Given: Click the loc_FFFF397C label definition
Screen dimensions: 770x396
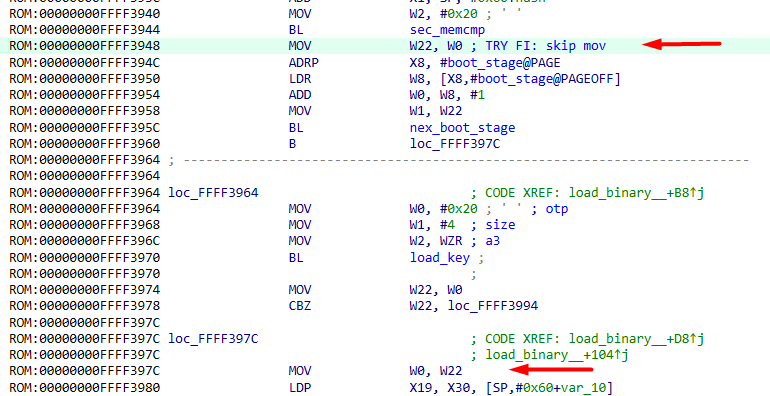Looking at the screenshot, I should [213, 339].
